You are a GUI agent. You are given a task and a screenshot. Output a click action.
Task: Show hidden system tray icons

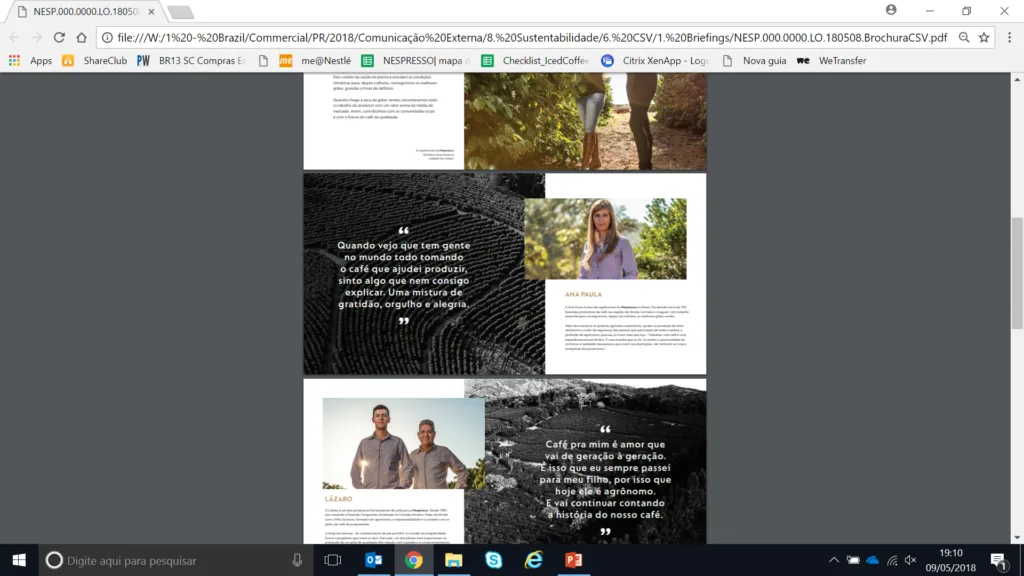835,560
